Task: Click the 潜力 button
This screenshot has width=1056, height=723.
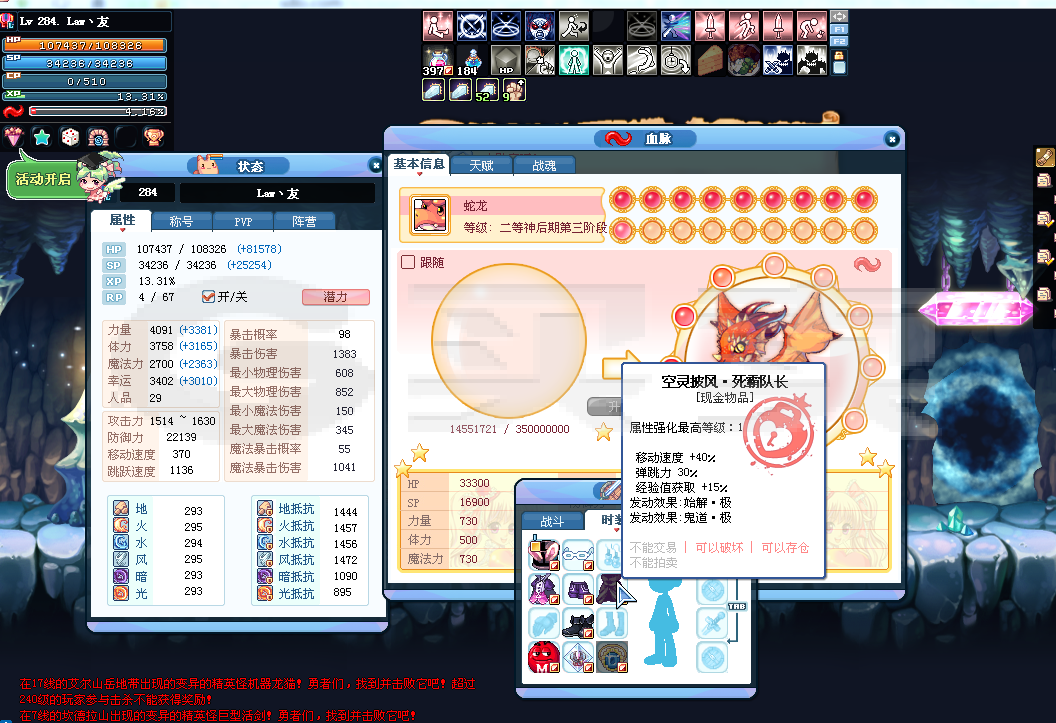Action: [x=335, y=297]
